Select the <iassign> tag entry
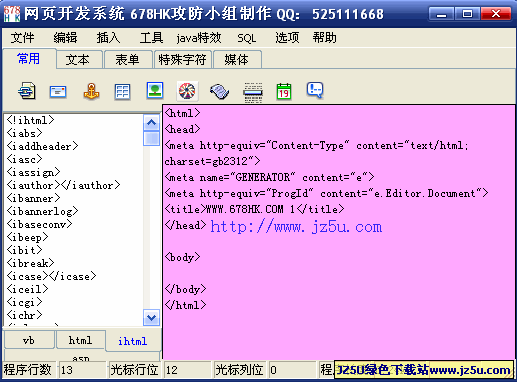The height and width of the screenshot is (382, 517). point(33,172)
